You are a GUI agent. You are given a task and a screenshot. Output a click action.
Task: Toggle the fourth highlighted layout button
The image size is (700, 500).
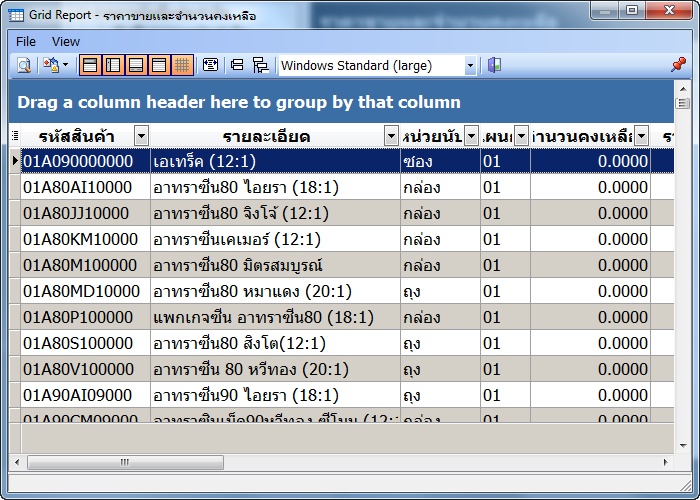pos(159,66)
